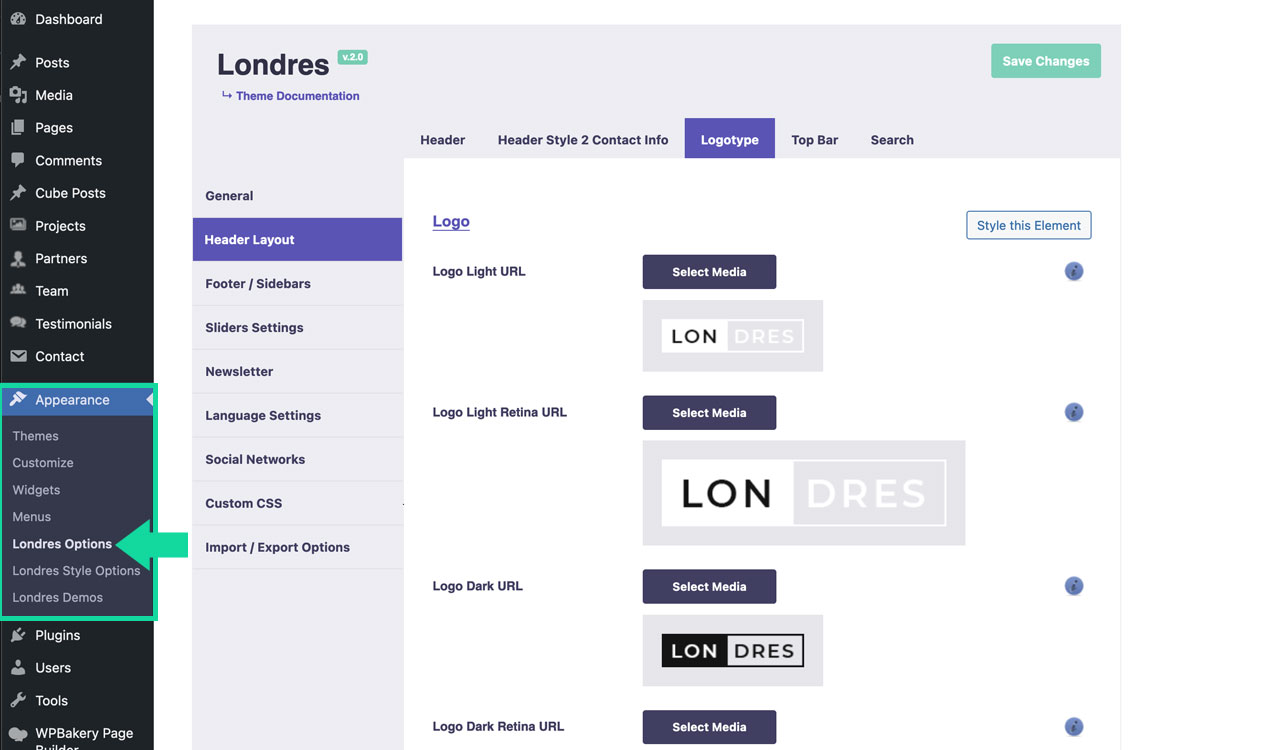Open the Footer / Sidebars settings section
This screenshot has height=750, width=1265.
(258, 284)
